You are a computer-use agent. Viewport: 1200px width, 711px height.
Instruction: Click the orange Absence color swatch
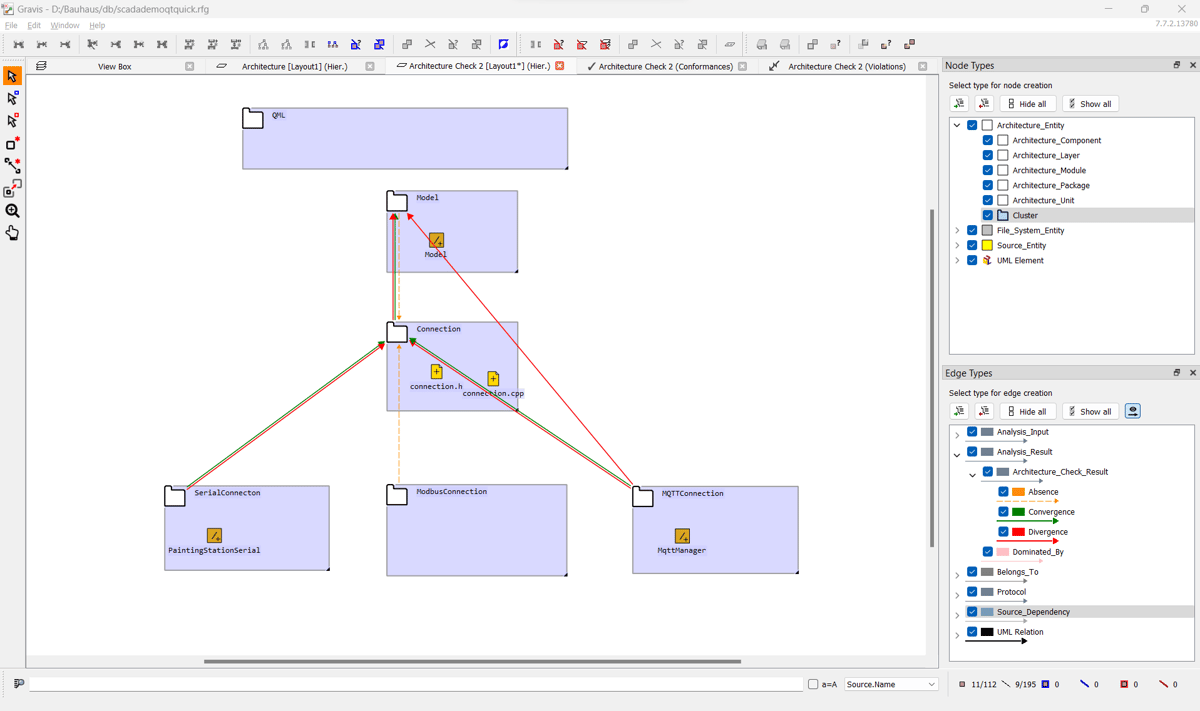[x=1018, y=492]
